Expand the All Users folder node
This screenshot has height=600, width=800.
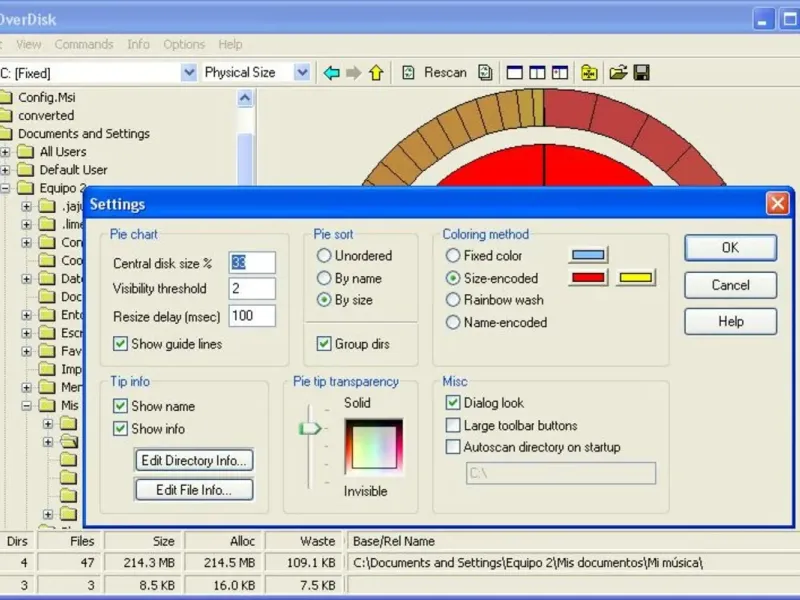pos(5,152)
